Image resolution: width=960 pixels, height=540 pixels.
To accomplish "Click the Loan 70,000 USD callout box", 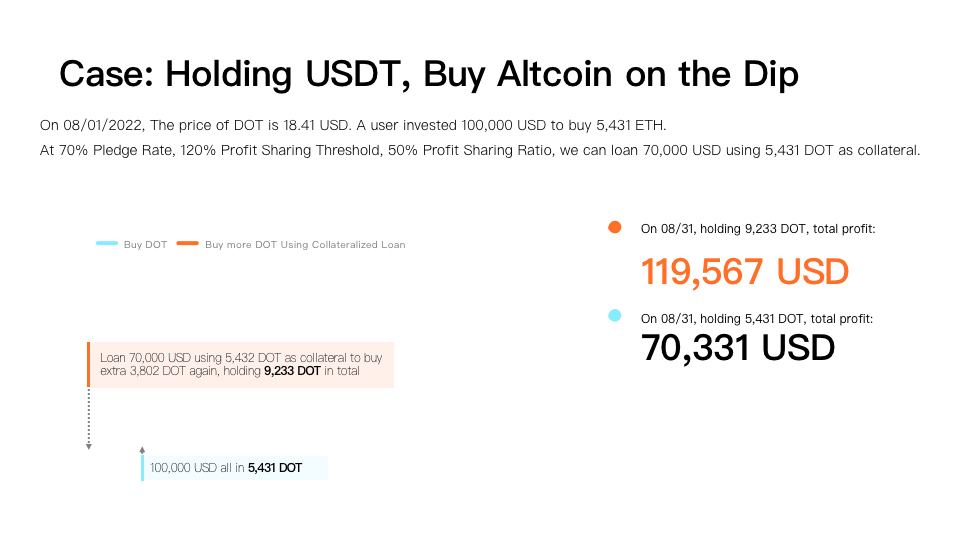I will pyautogui.click(x=241, y=364).
